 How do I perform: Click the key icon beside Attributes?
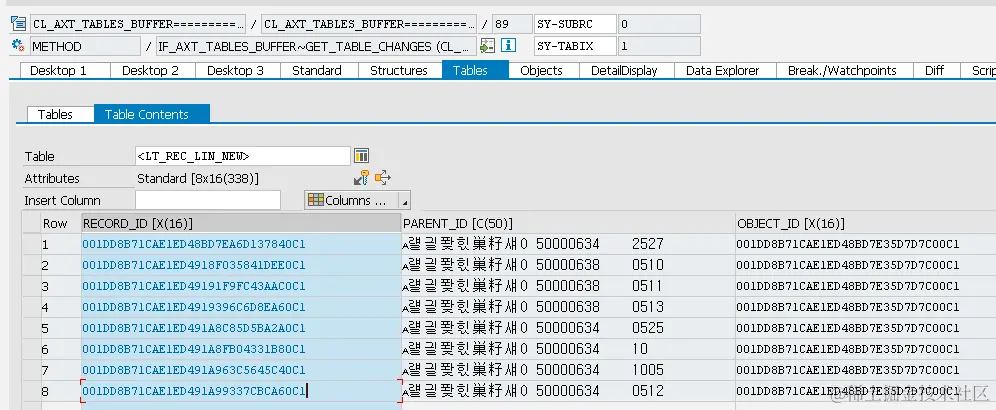point(361,178)
